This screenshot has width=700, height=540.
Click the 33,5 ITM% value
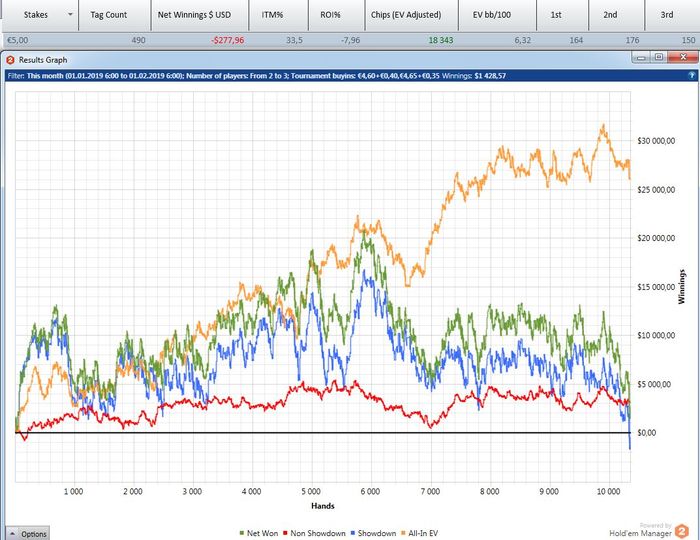pyautogui.click(x=294, y=40)
